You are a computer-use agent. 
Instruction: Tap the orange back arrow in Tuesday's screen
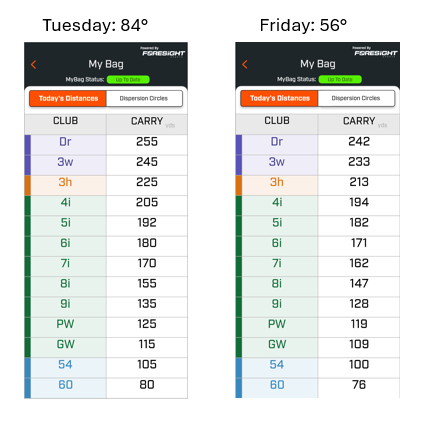click(33, 64)
